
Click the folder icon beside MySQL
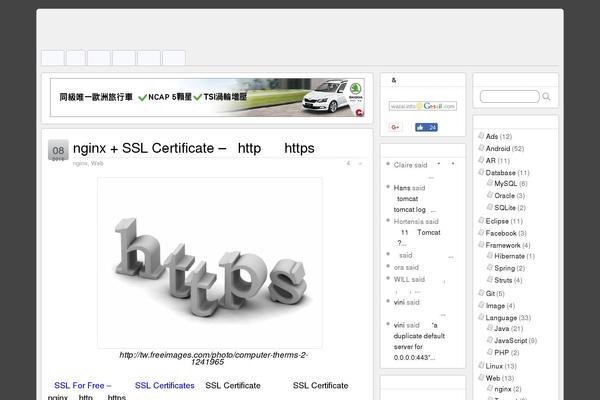point(490,183)
